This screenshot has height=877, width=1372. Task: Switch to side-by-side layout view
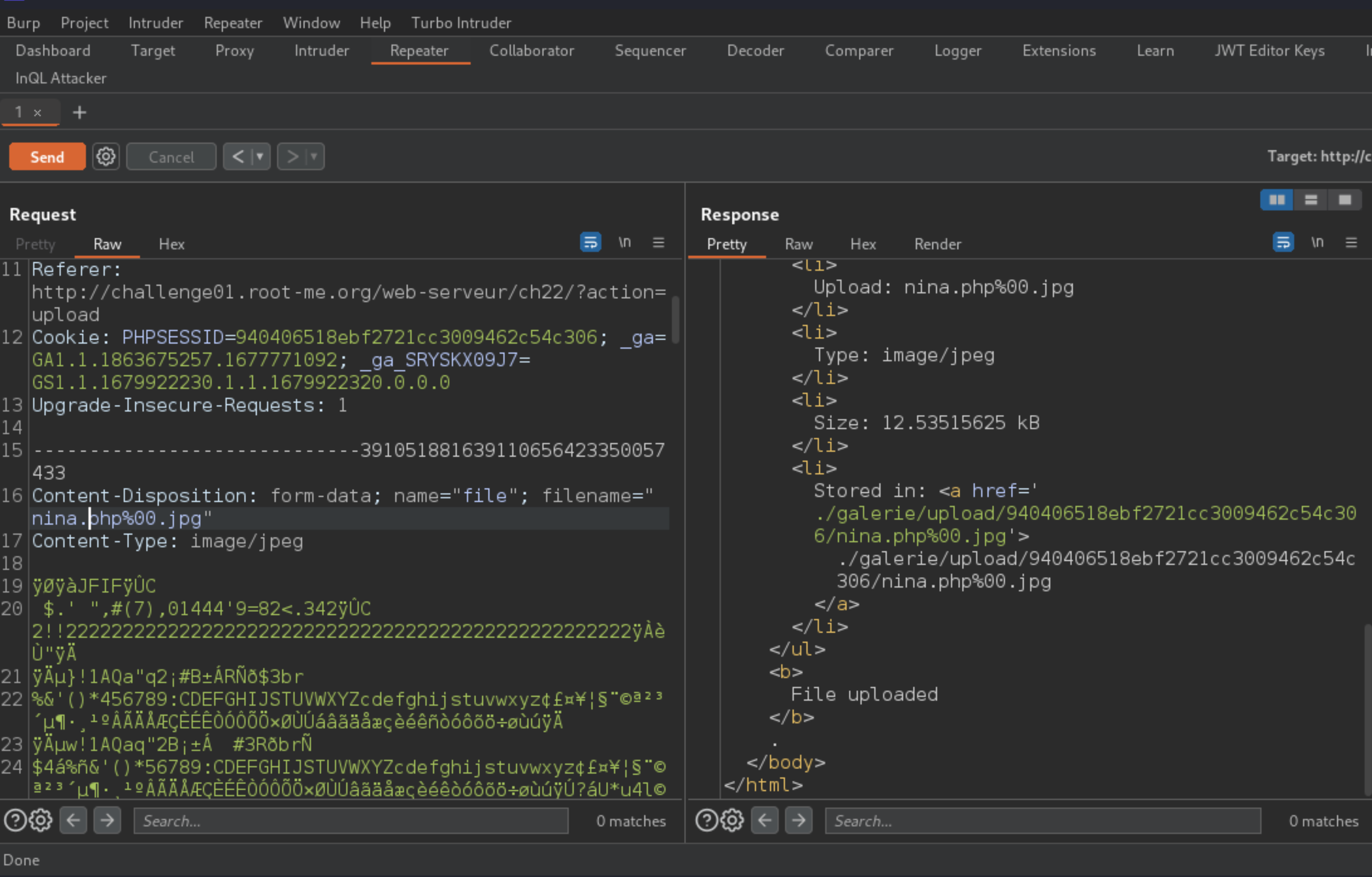(1277, 200)
